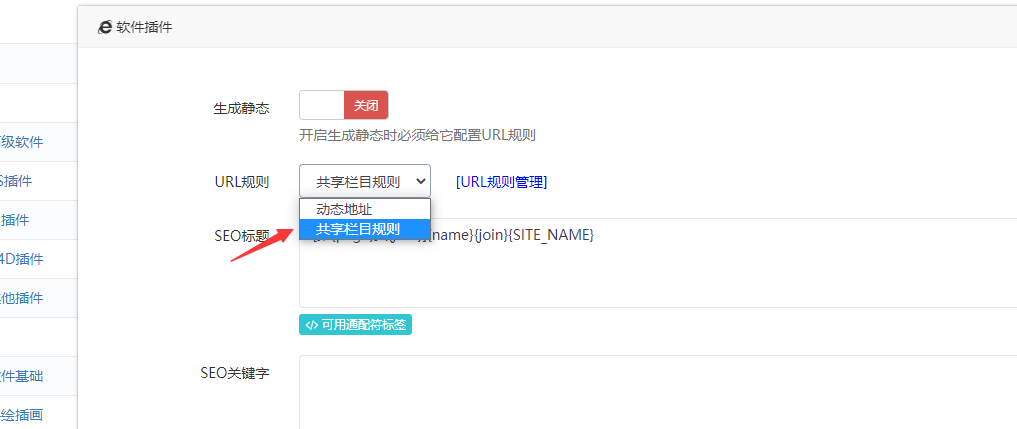Click the sidebar item ending in S插件
The height and width of the screenshot is (429, 1017).
(x=16, y=181)
